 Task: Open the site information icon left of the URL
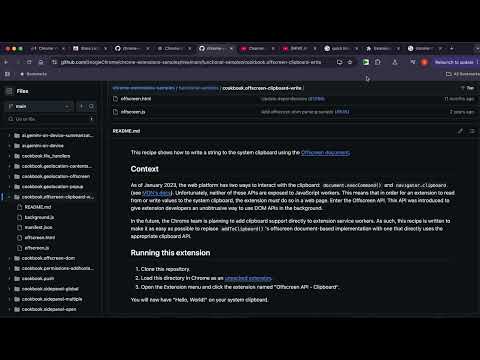[54, 62]
